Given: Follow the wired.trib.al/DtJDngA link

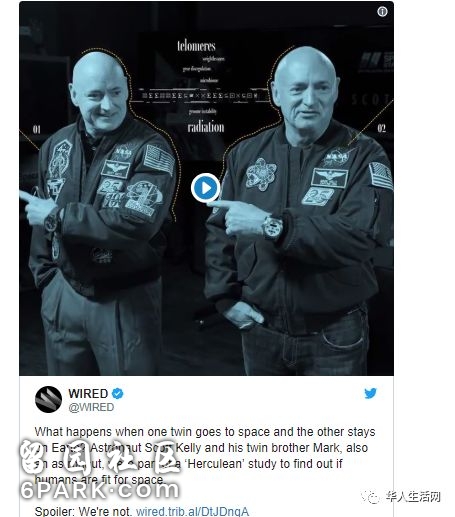Looking at the screenshot, I should coord(192,512).
